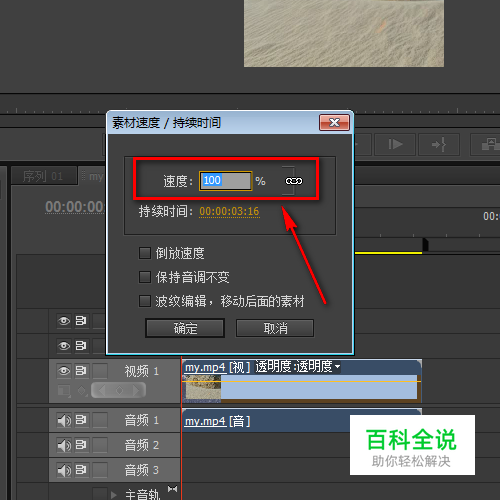The height and width of the screenshot is (500, 500).
Task: Hide the 视频 1 track output eye
Action: coord(64,370)
